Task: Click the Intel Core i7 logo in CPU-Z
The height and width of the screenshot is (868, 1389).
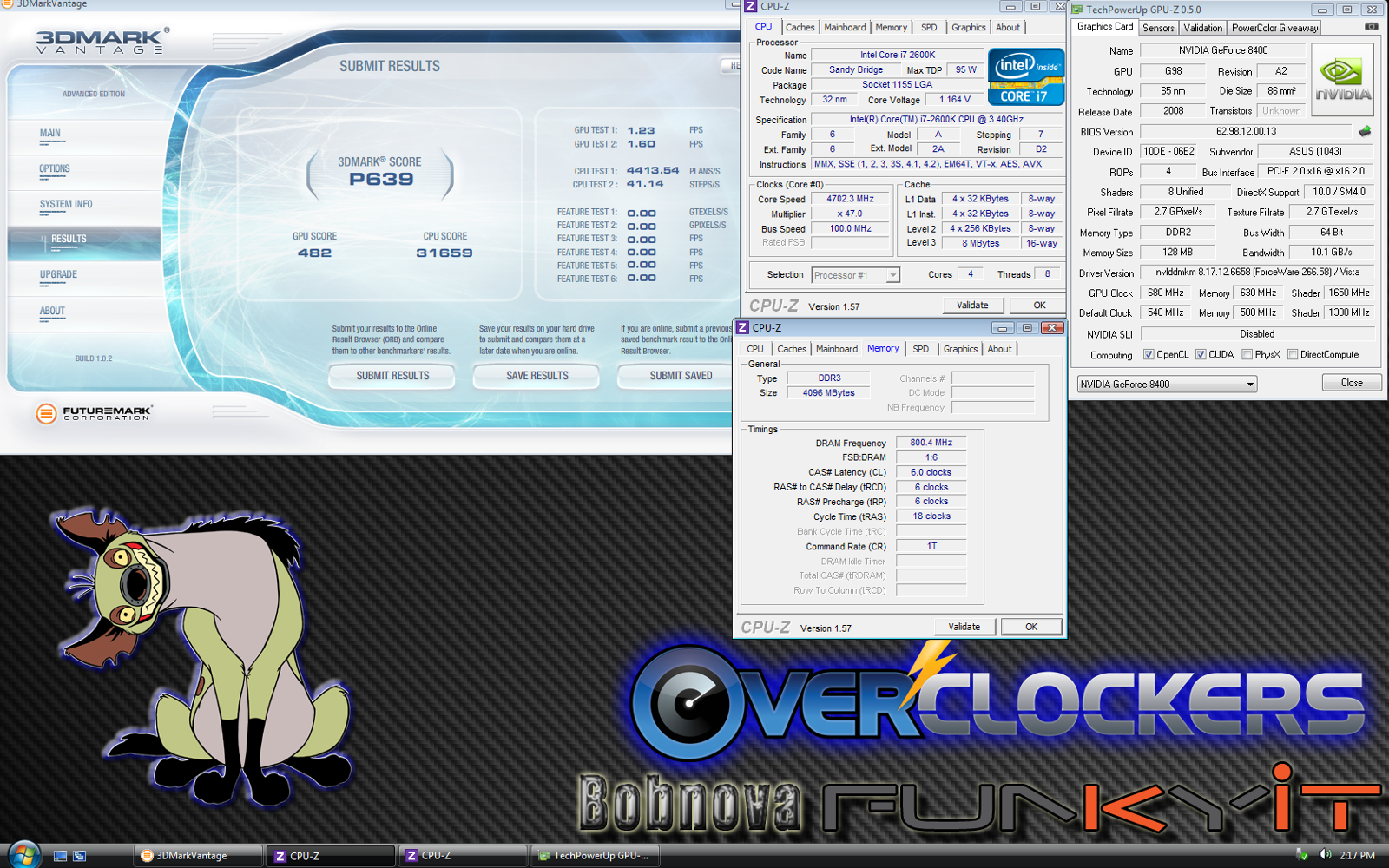Action: pos(1025,77)
